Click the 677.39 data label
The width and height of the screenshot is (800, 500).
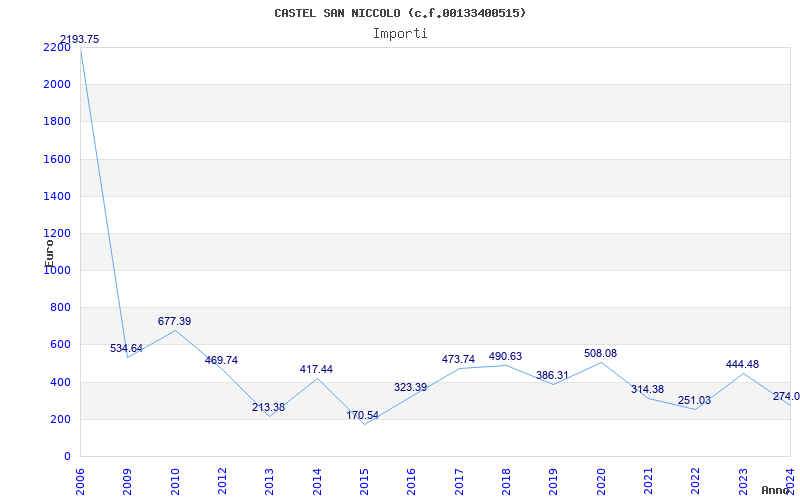(174, 321)
